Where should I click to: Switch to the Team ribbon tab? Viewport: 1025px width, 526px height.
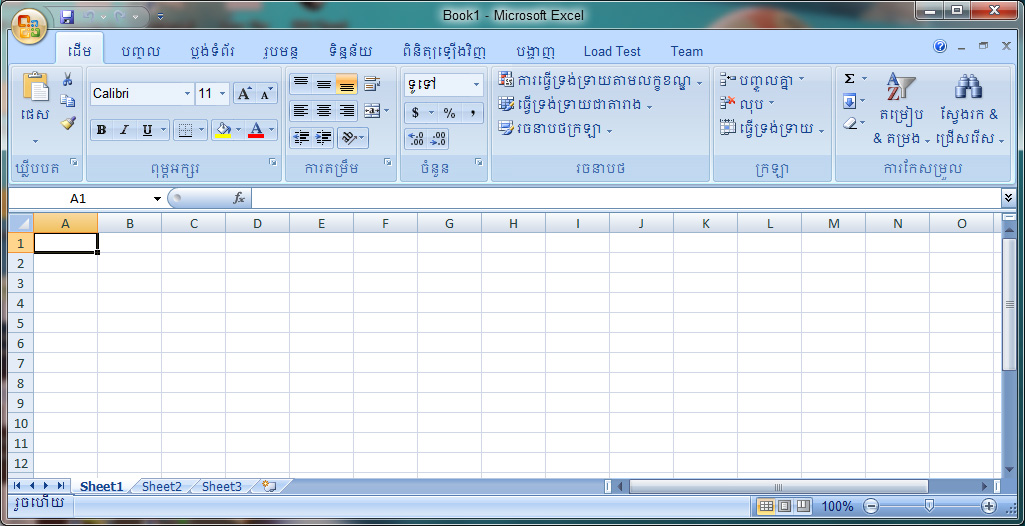click(686, 52)
